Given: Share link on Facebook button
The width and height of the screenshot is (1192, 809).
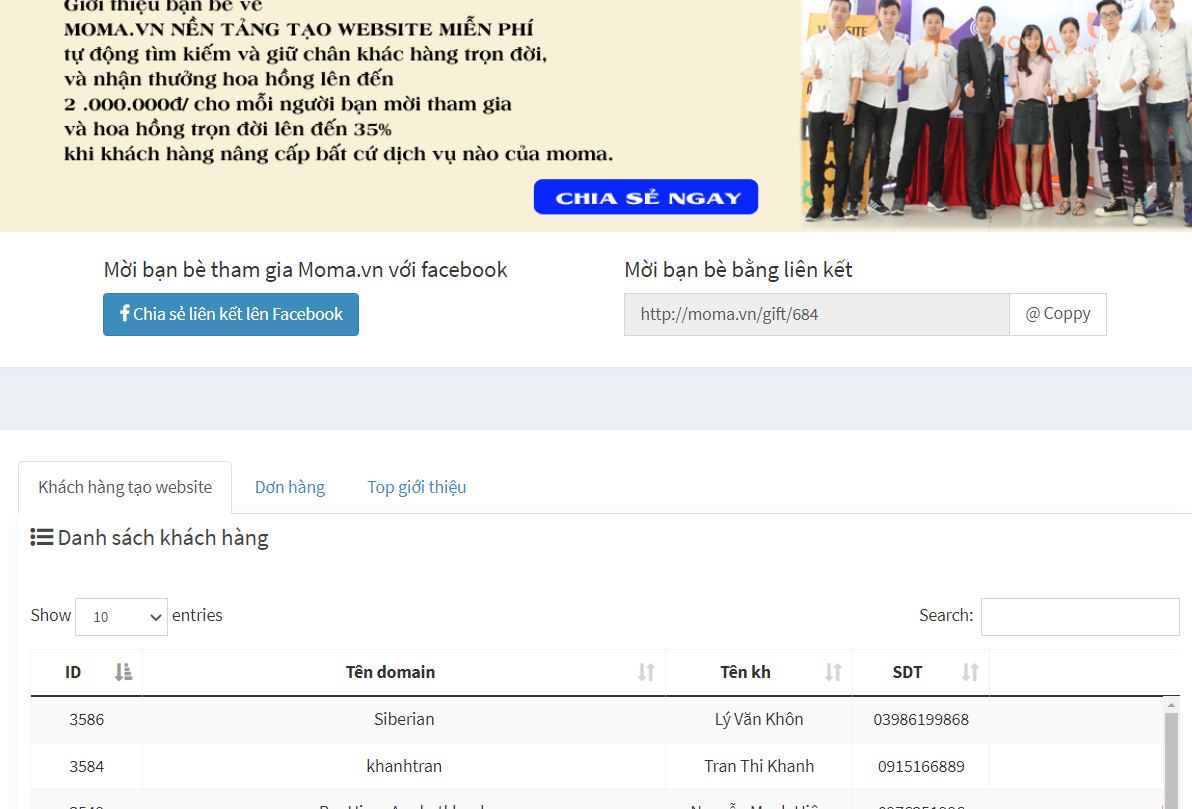Looking at the screenshot, I should coord(231,314).
